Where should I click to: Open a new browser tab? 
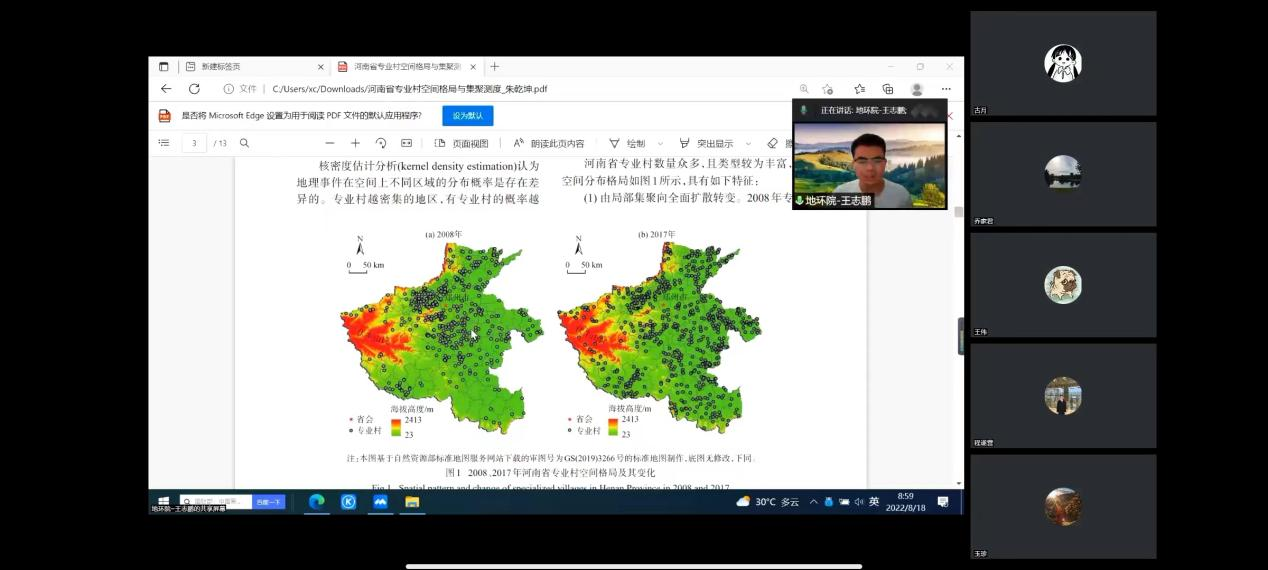494,67
